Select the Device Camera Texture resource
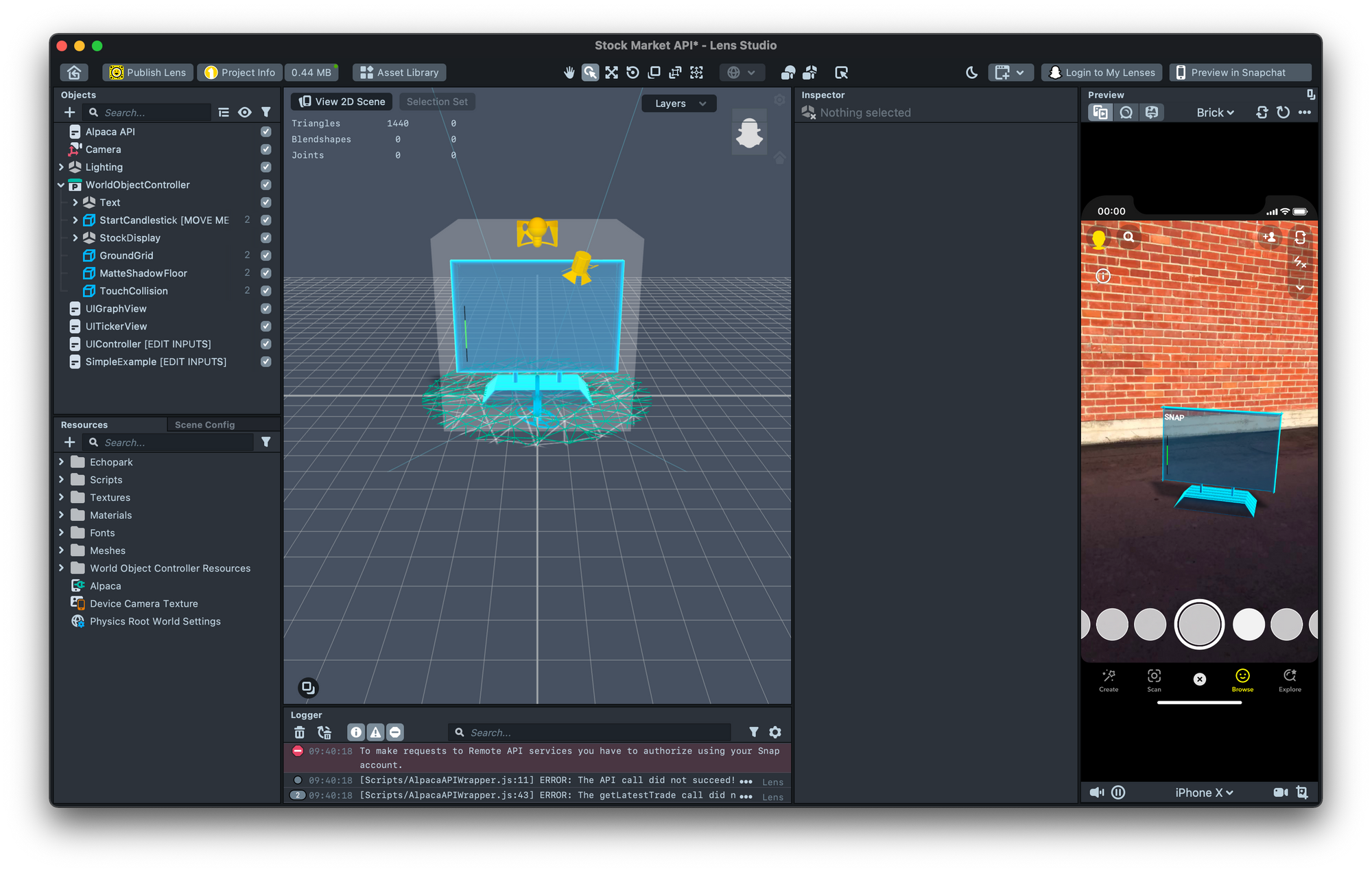This screenshot has width=1372, height=873. click(x=144, y=603)
